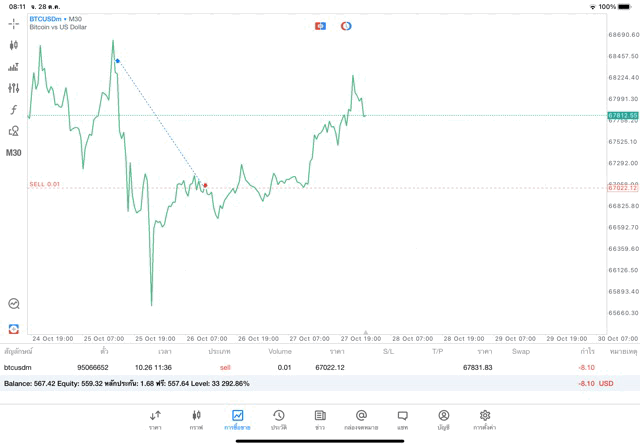Switch to the กราฟ chart tab
This screenshot has height=447, width=640.
click(196, 419)
